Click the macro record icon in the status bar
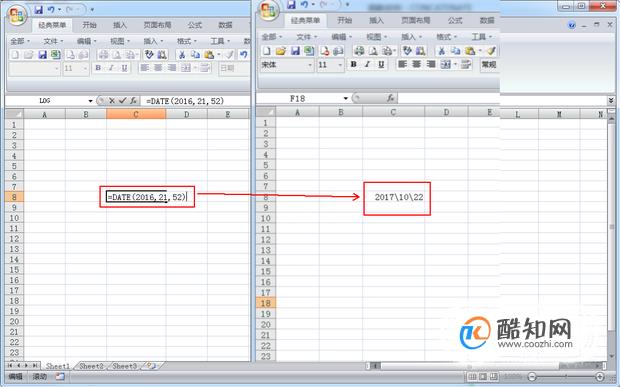 [x=60, y=376]
